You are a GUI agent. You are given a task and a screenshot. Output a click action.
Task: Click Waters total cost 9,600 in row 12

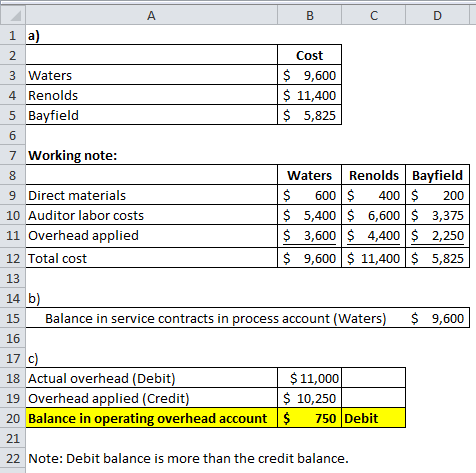309,258
